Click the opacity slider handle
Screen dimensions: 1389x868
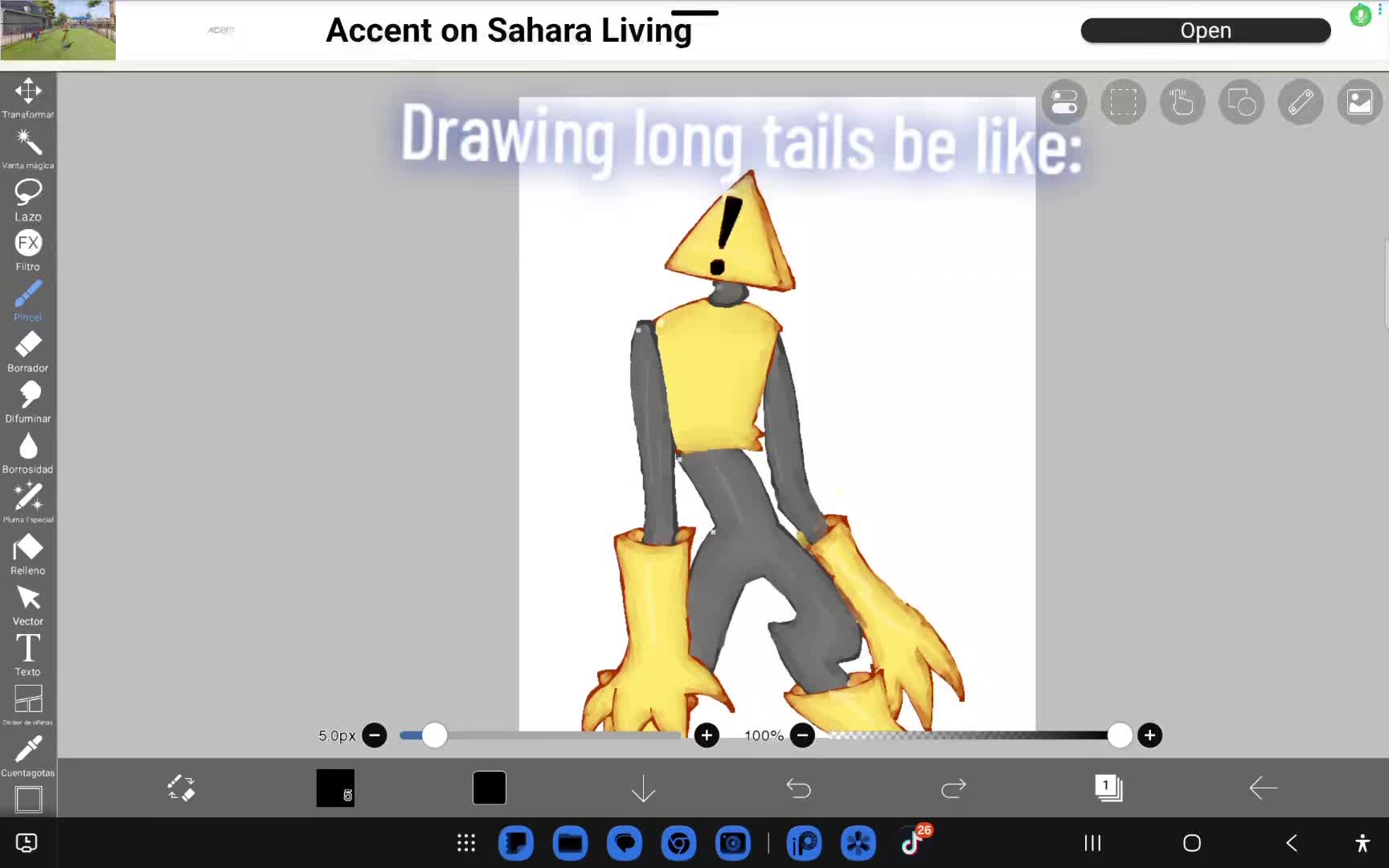tap(1119, 735)
